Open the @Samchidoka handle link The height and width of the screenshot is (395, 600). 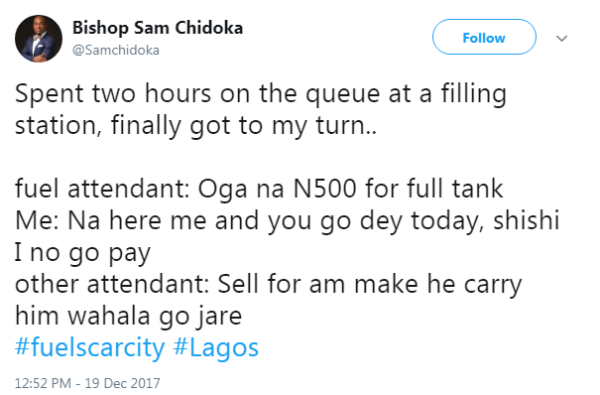pyautogui.click(x=116, y=50)
